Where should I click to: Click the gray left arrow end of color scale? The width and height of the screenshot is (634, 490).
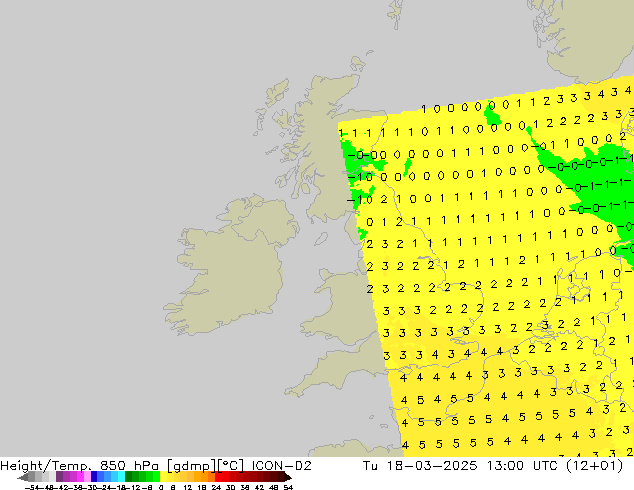[x=23, y=477]
